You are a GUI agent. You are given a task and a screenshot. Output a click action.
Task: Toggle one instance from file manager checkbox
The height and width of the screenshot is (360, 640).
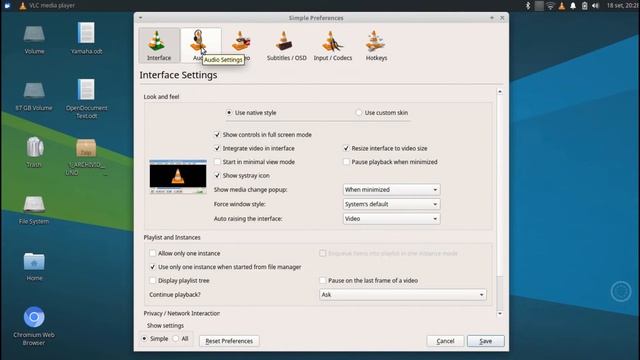pyautogui.click(x=225, y=267)
